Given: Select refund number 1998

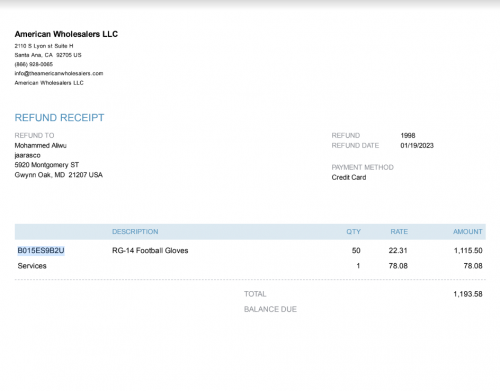Looking at the screenshot, I should pyautogui.click(x=408, y=135).
